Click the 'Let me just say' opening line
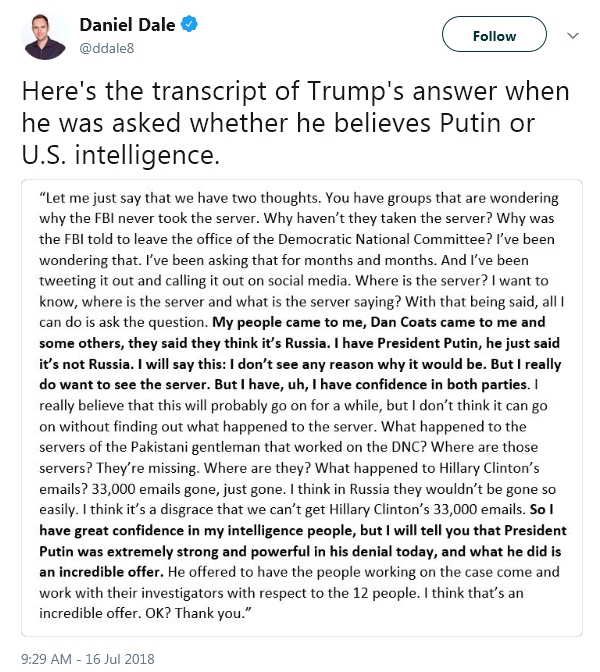This screenshot has width=600, height=672. (299, 198)
